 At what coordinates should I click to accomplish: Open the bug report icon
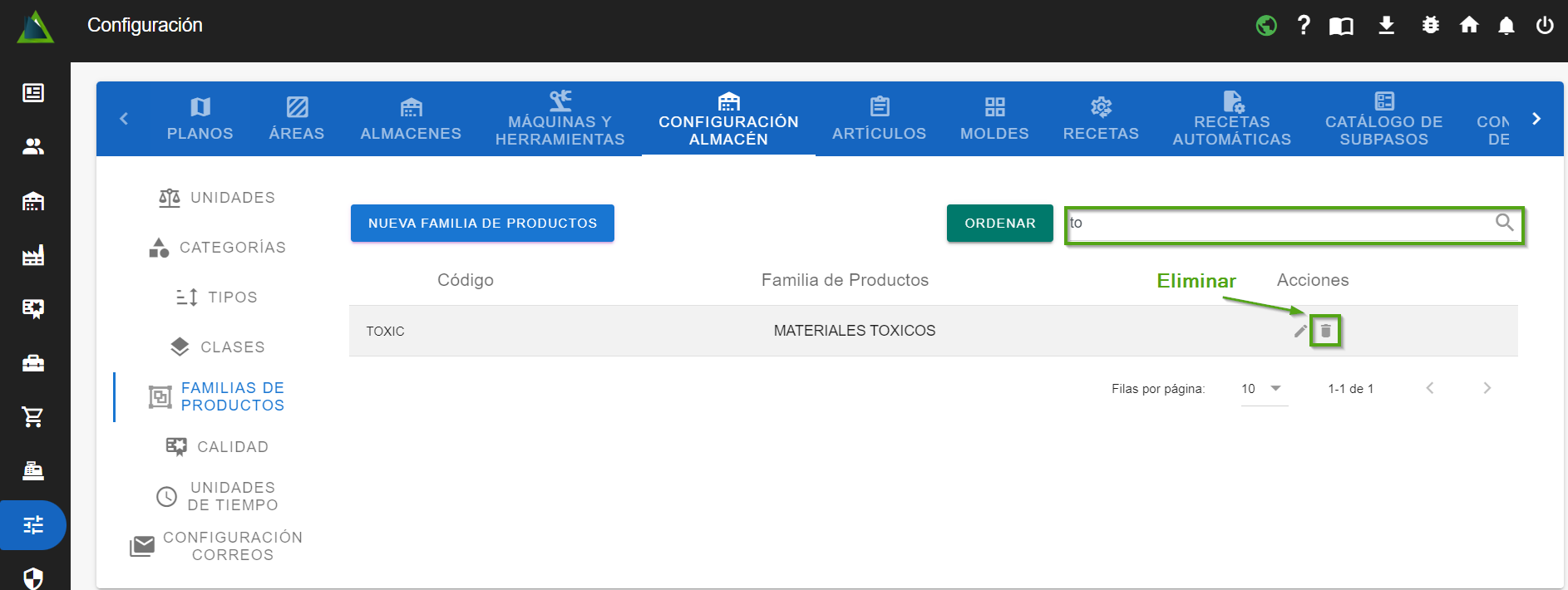click(1430, 26)
